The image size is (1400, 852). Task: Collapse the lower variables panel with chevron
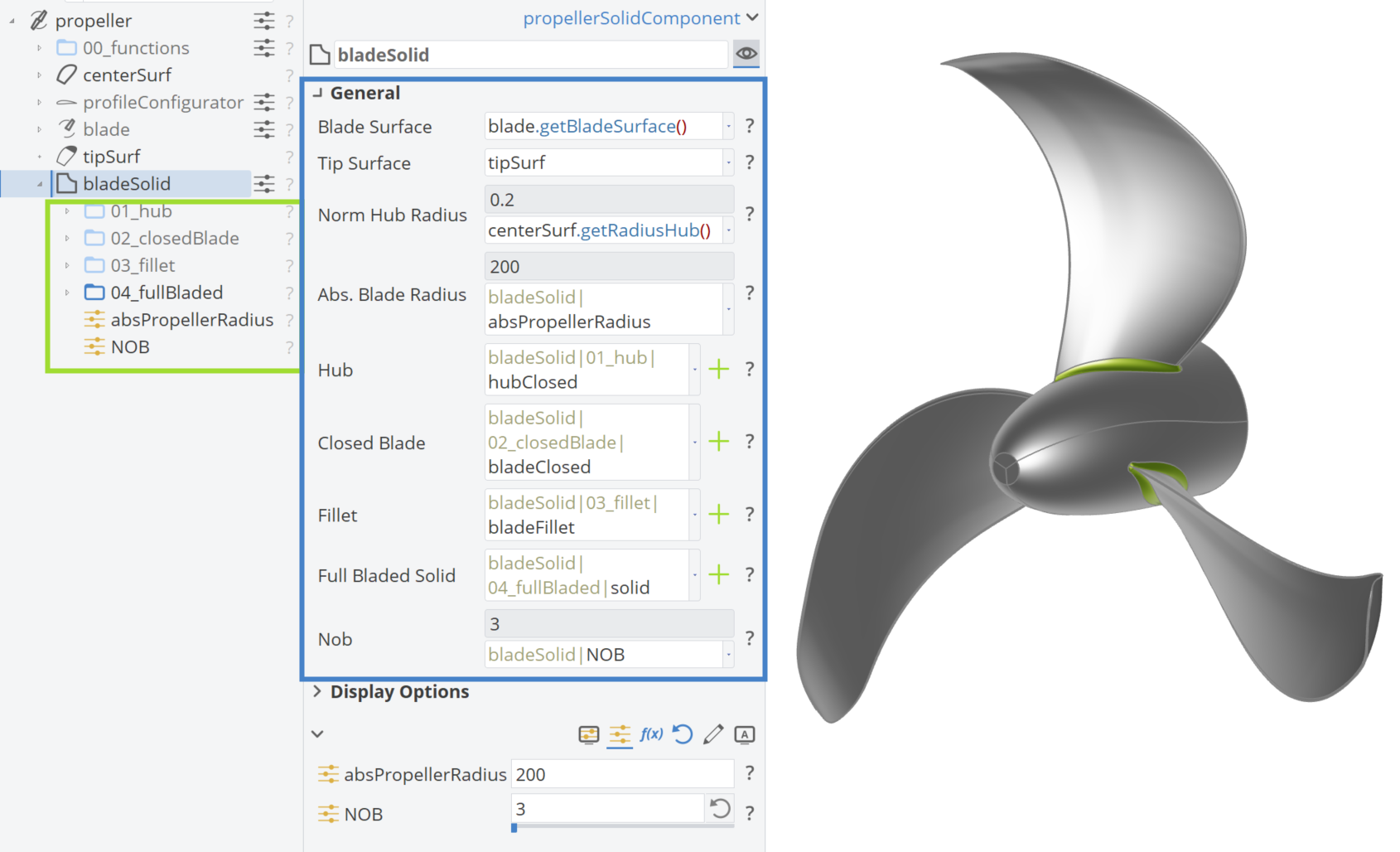[317, 733]
